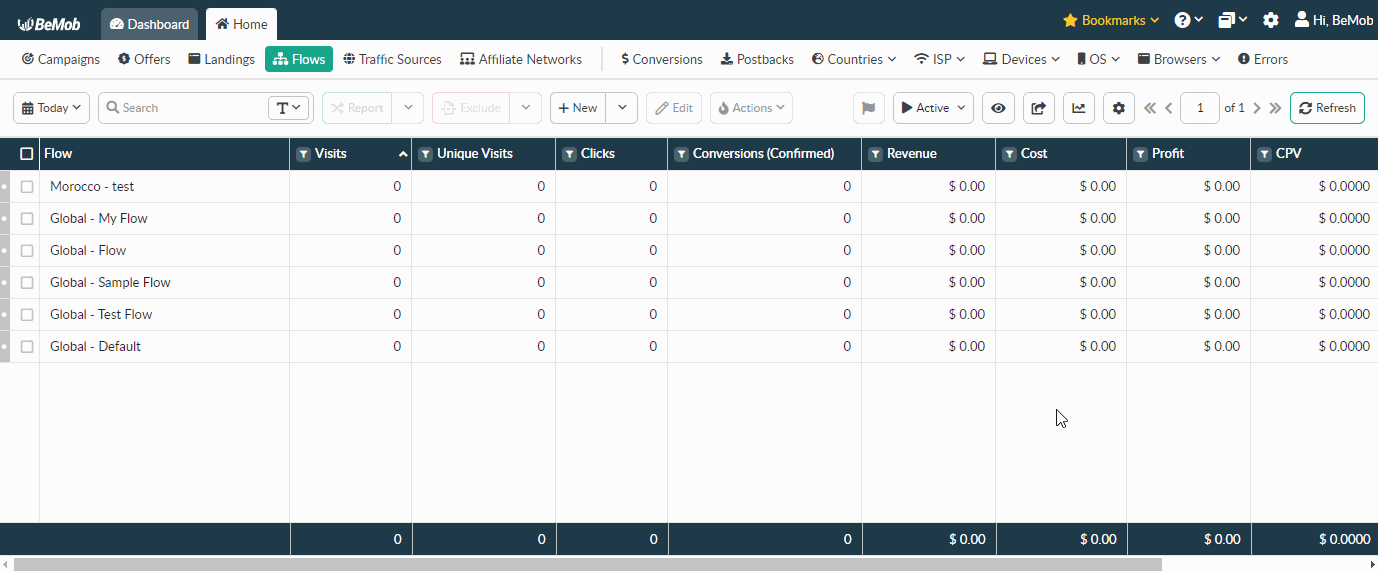Click the page number input field

[1200, 108]
